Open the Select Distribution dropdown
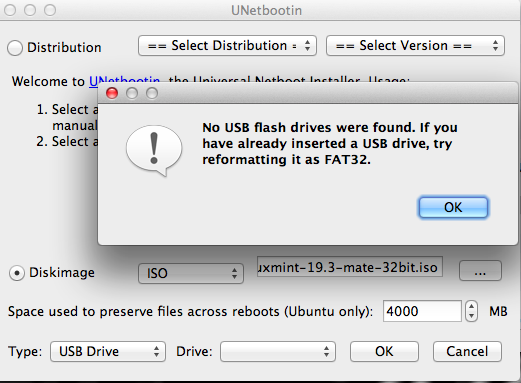This screenshot has height=383, width=521. (x=227, y=46)
